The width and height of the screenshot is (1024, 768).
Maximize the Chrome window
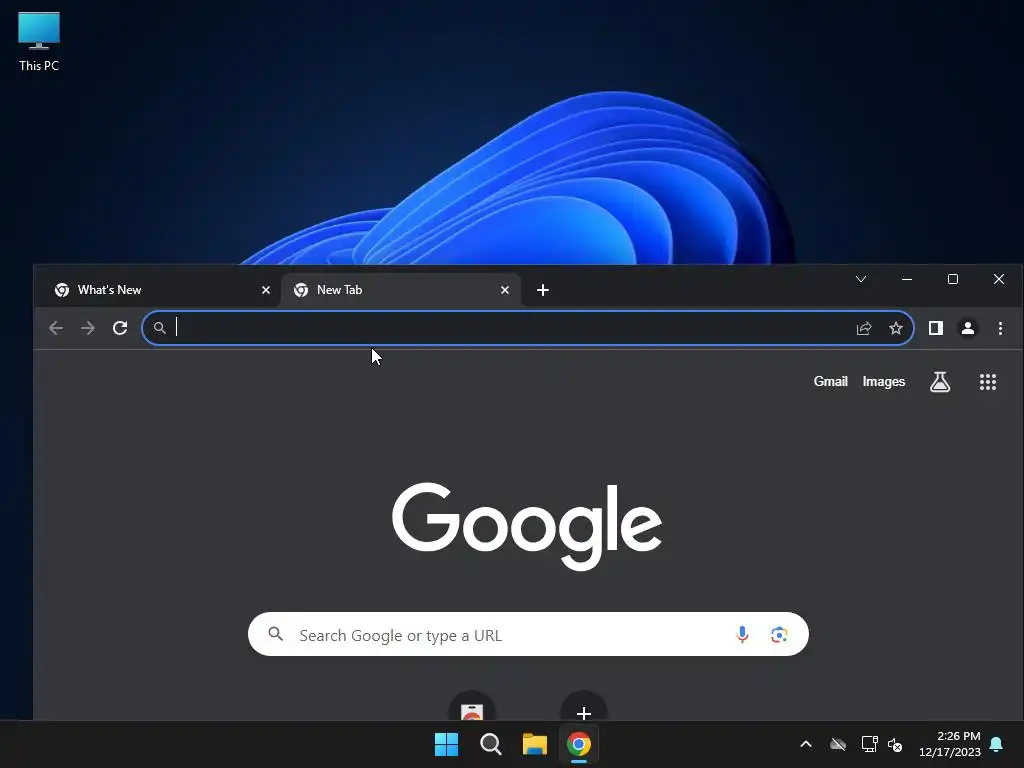[x=953, y=279]
